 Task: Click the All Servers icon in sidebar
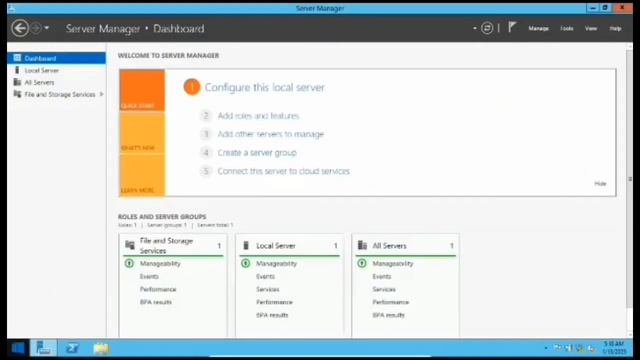pos(17,82)
